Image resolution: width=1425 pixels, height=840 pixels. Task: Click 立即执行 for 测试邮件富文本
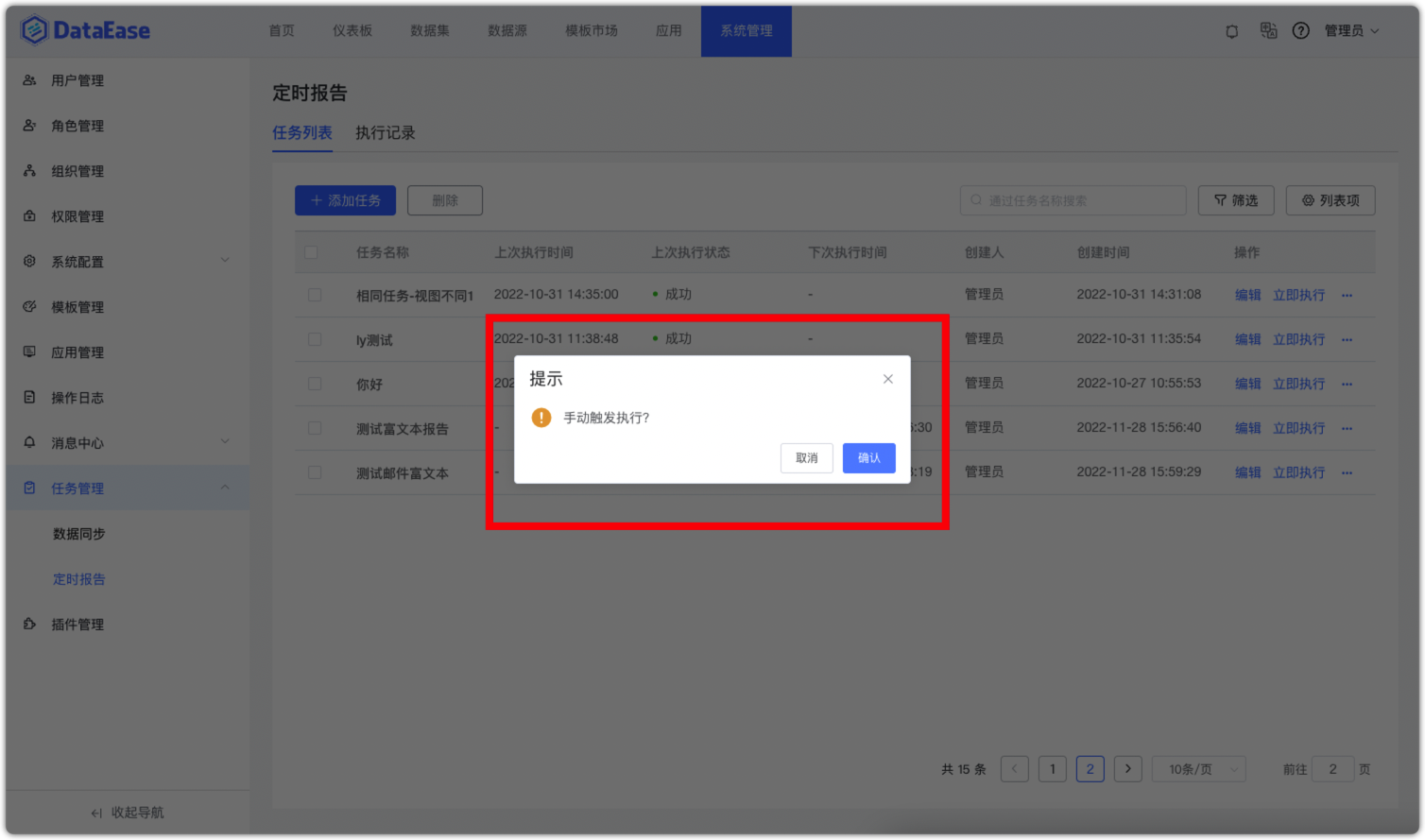pos(1298,472)
